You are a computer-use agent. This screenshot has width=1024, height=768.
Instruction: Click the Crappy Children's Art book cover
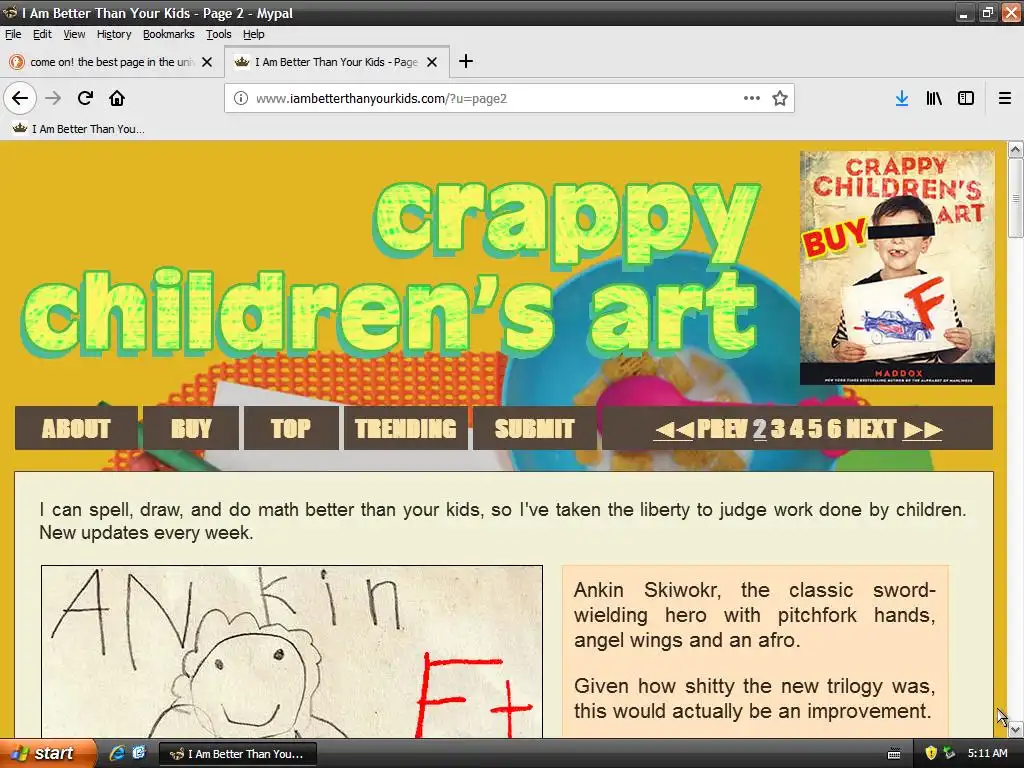pos(897,268)
